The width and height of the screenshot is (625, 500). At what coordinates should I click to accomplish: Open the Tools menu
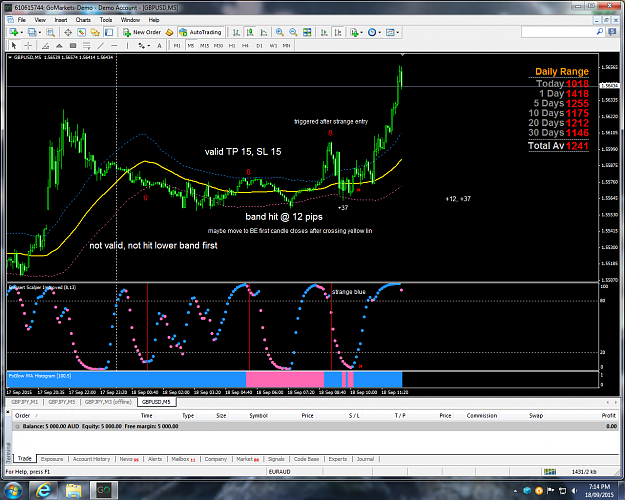click(x=106, y=20)
